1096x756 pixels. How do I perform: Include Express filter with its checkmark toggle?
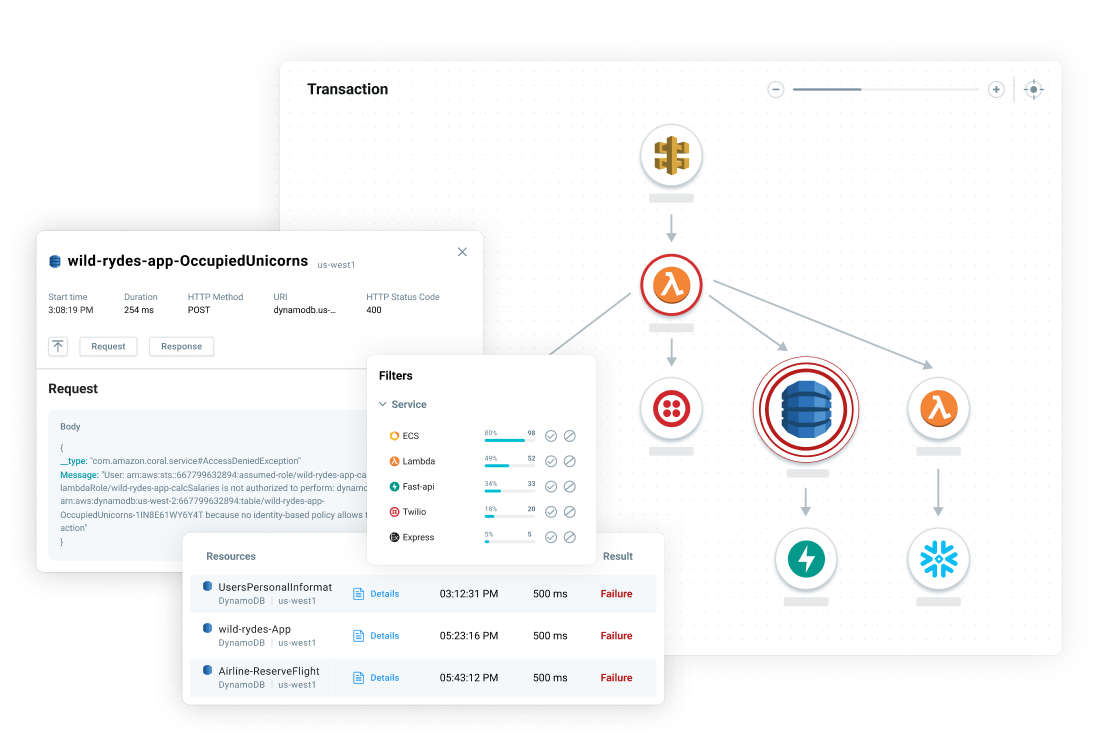551,537
